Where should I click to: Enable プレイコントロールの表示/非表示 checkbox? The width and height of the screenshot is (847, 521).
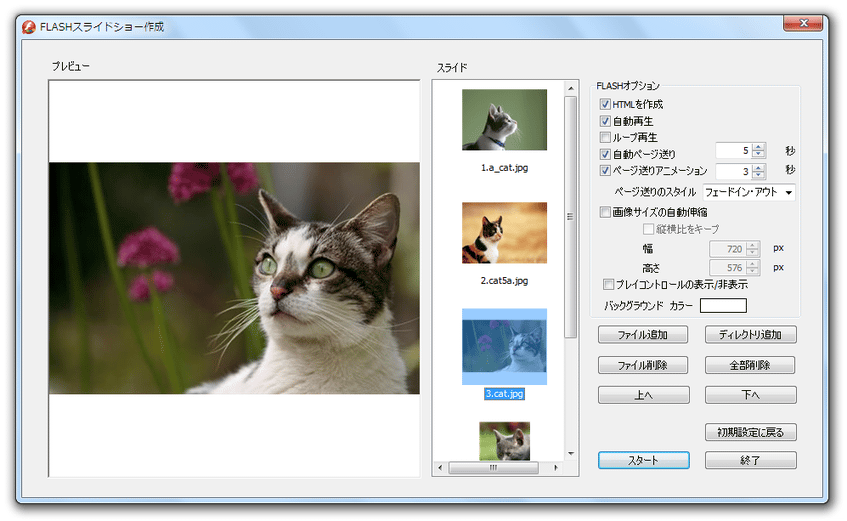pos(608,284)
